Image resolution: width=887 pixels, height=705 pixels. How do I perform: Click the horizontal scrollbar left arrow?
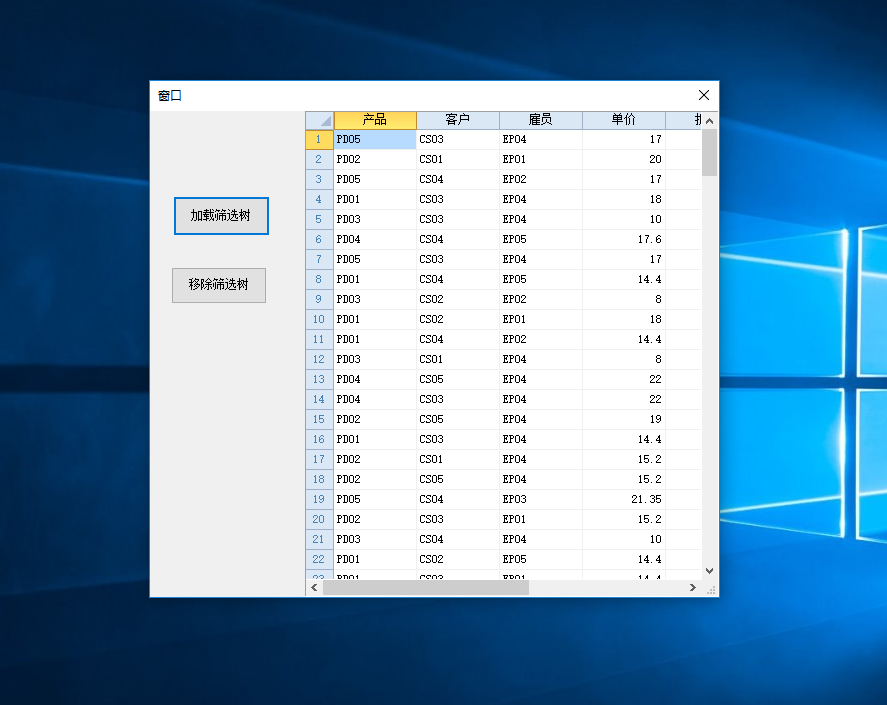click(315, 588)
